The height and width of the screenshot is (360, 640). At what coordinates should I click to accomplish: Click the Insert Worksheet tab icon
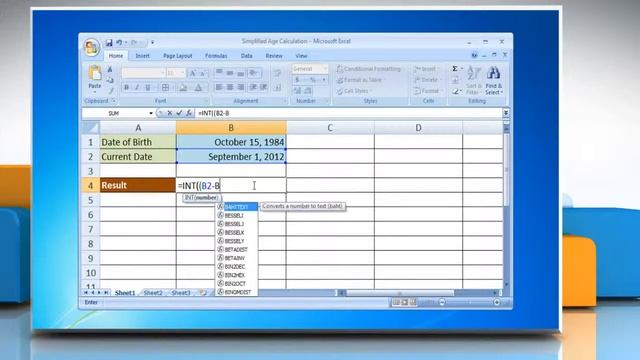[202, 293]
